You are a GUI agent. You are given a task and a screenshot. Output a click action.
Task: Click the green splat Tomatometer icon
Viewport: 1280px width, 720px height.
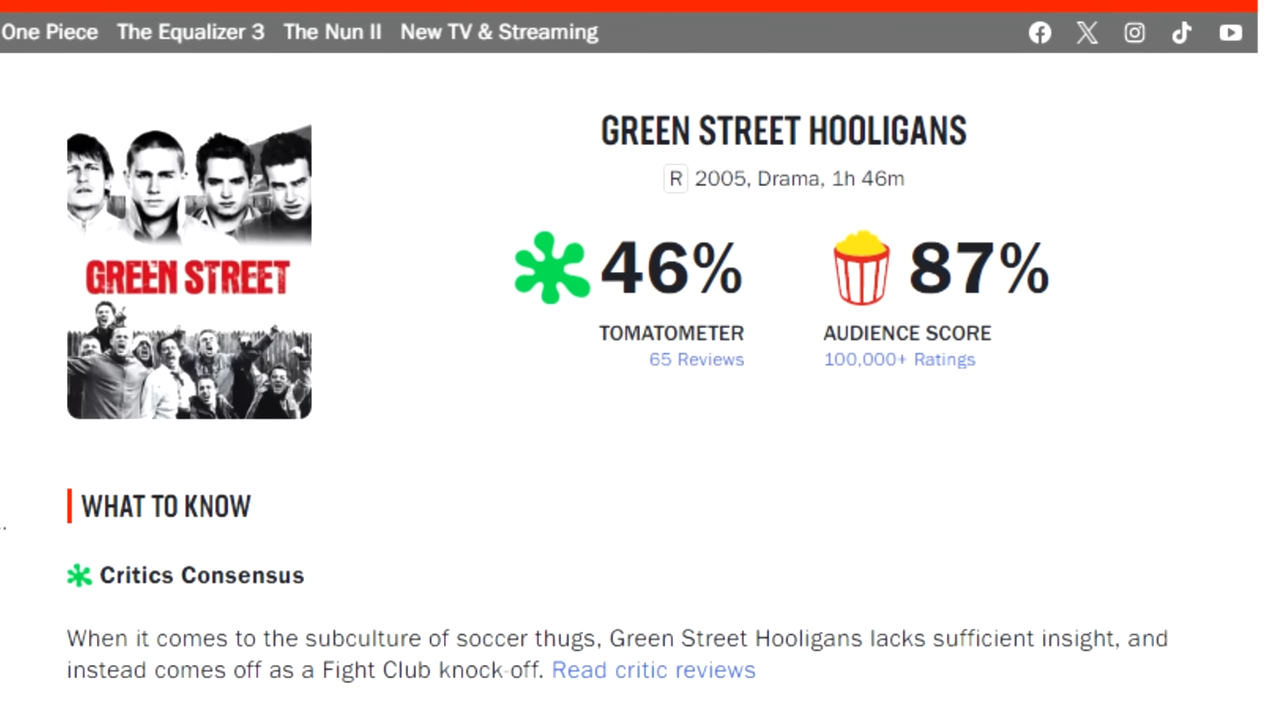point(552,268)
